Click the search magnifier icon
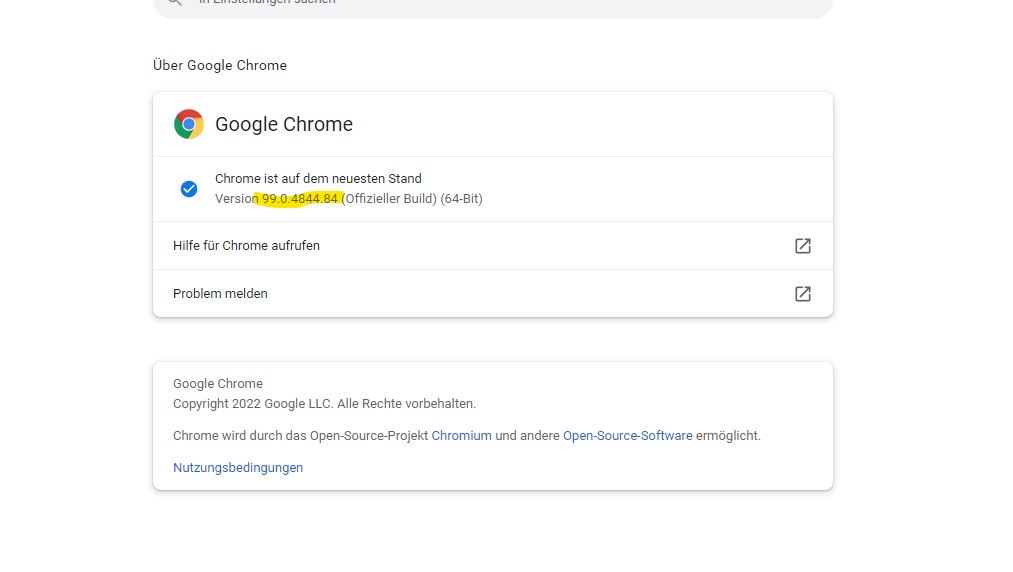 coord(174,2)
